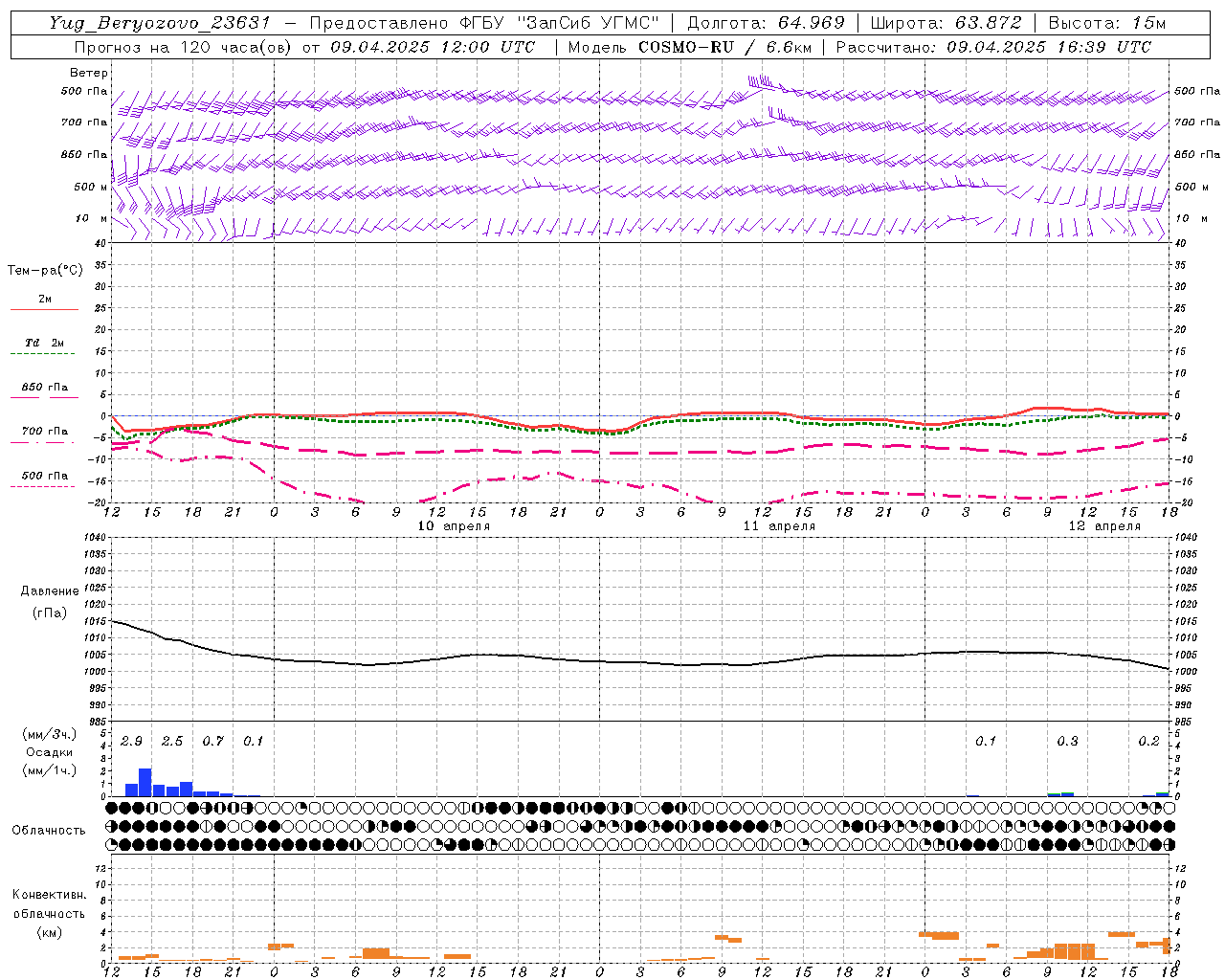Image resolution: width=1225 pixels, height=980 pixels.
Task: Click the Тем-ра(°C) legend title
Action: [45, 271]
